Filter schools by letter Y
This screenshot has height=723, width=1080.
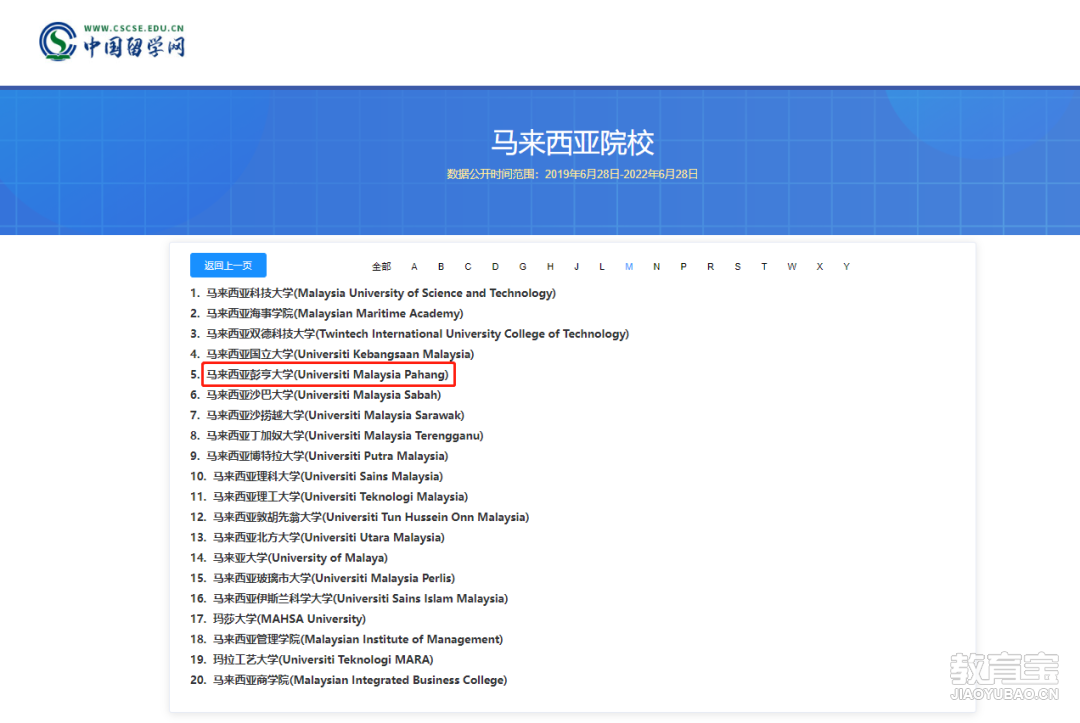pyautogui.click(x=846, y=266)
